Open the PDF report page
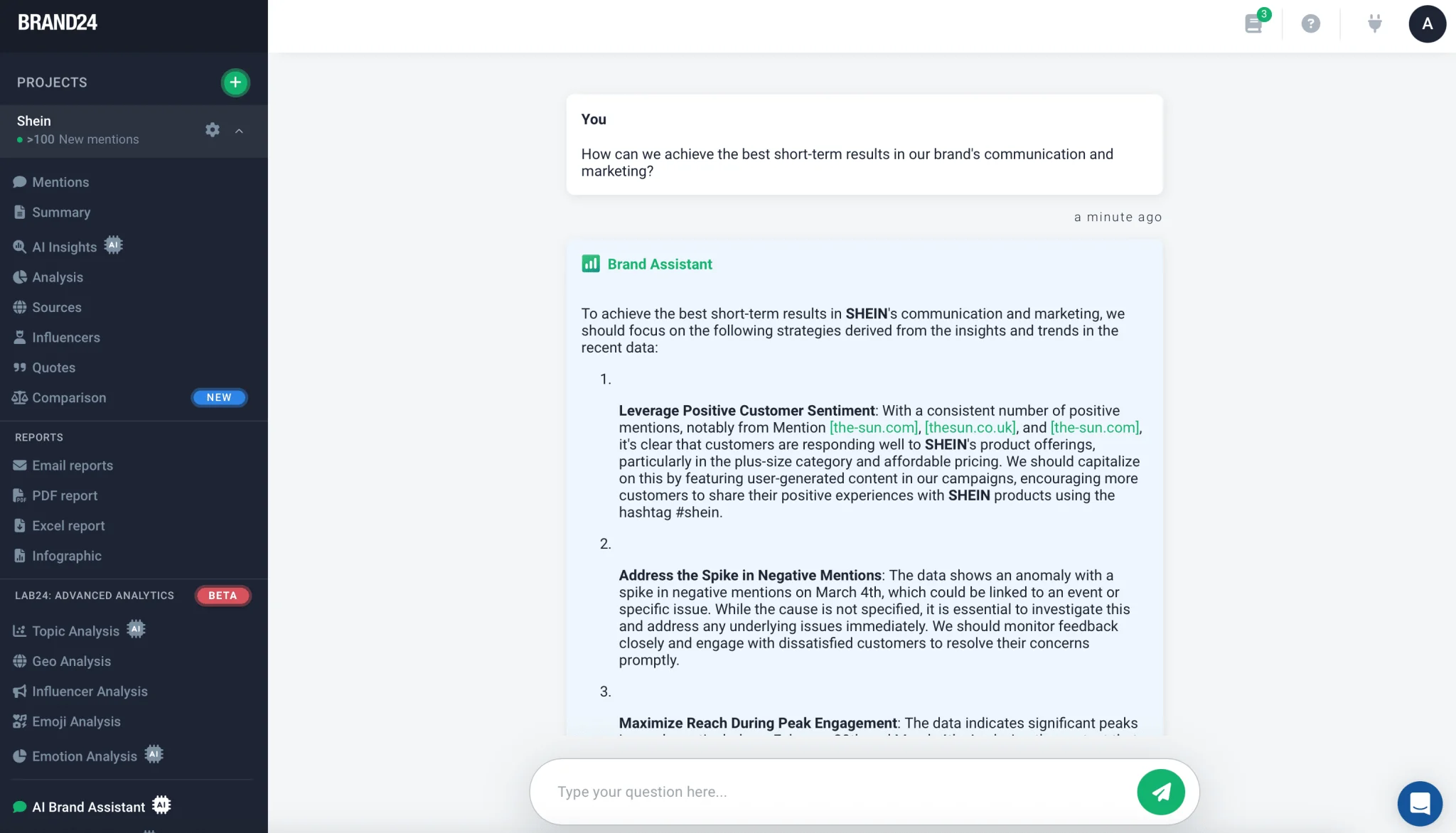Screen dimensions: 1456x833 click(x=65, y=496)
